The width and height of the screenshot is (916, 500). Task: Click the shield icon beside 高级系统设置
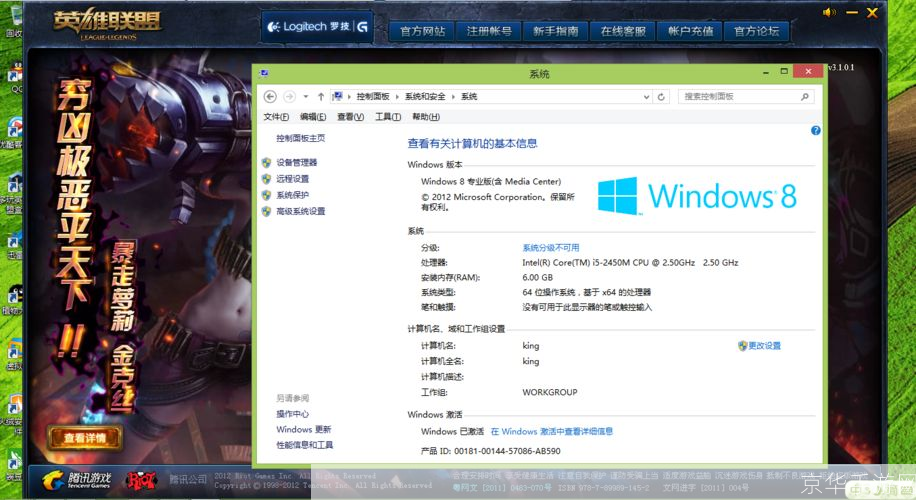[266, 211]
